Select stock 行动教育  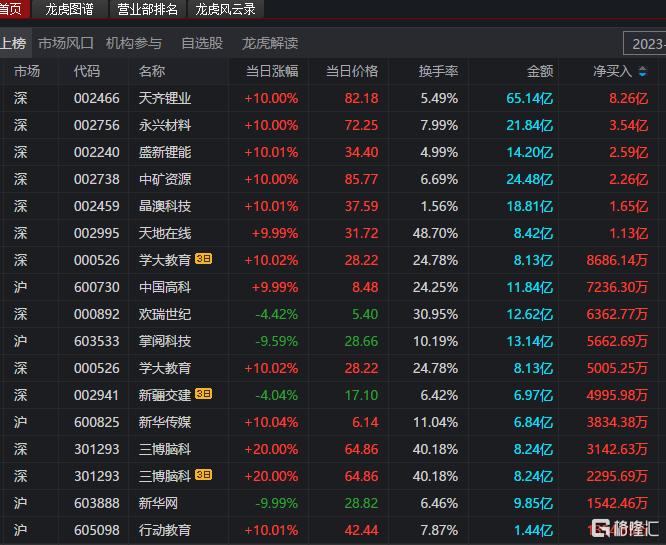click(x=165, y=530)
